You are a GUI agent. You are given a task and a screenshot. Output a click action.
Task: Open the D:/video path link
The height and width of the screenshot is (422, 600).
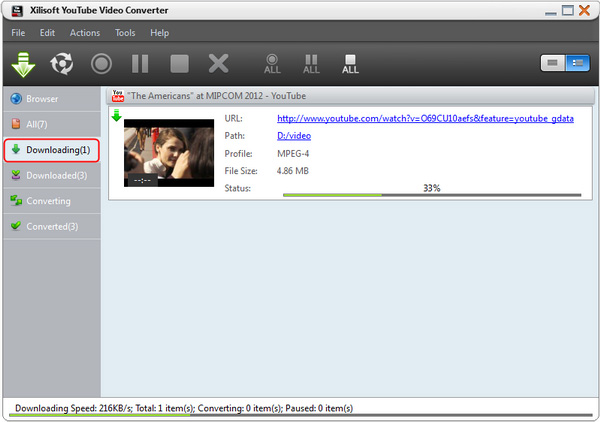point(296,136)
